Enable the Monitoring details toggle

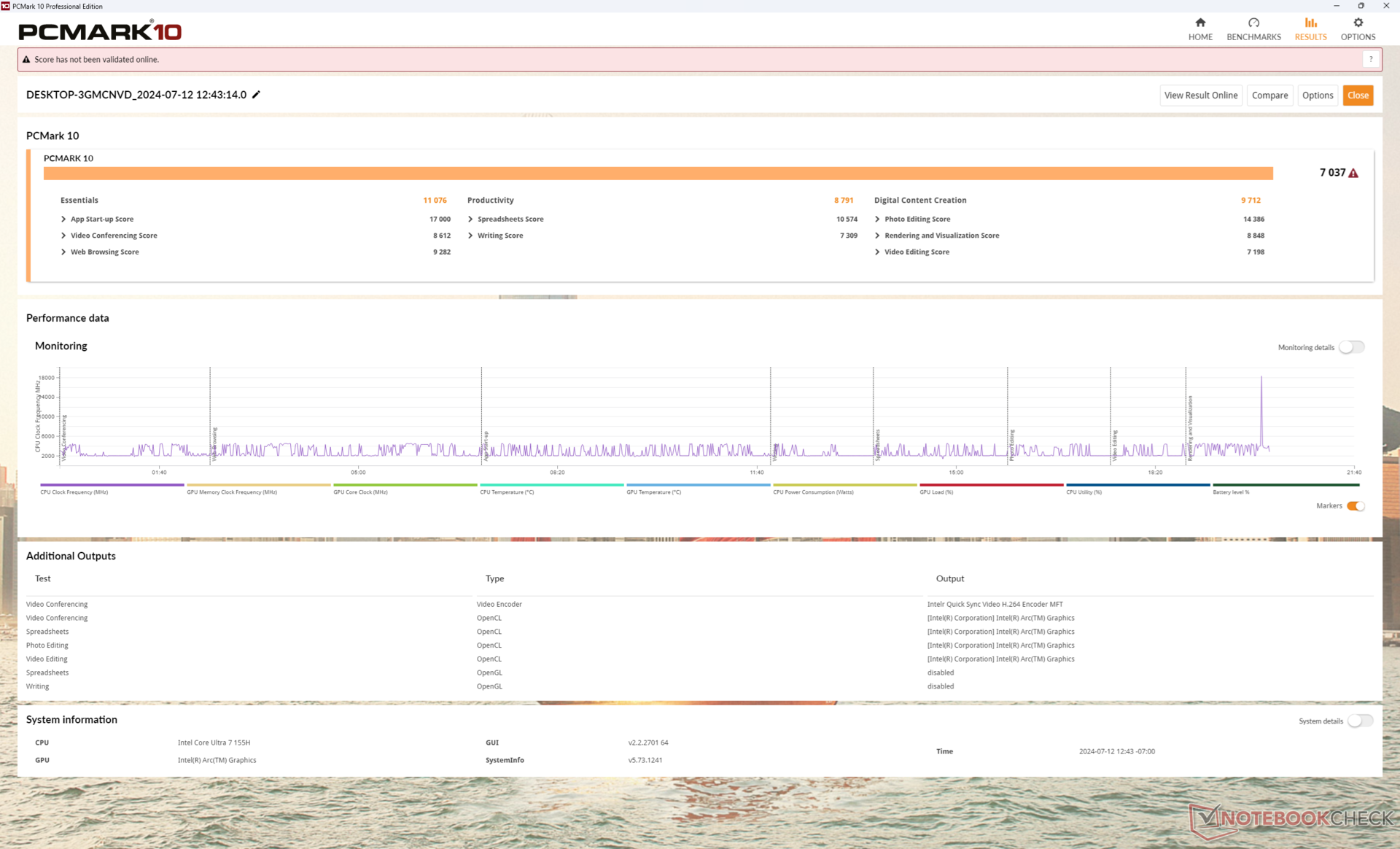pyautogui.click(x=1351, y=347)
